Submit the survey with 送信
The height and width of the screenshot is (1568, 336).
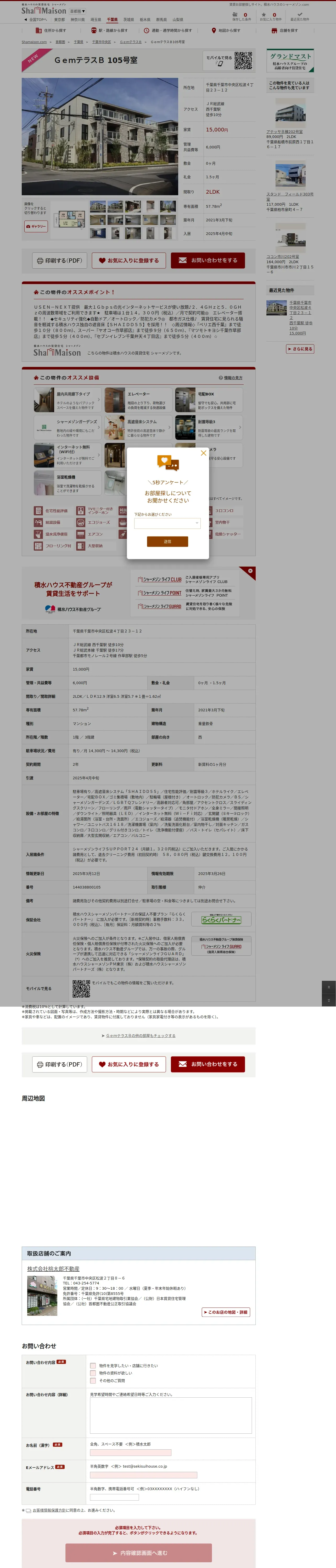168,541
